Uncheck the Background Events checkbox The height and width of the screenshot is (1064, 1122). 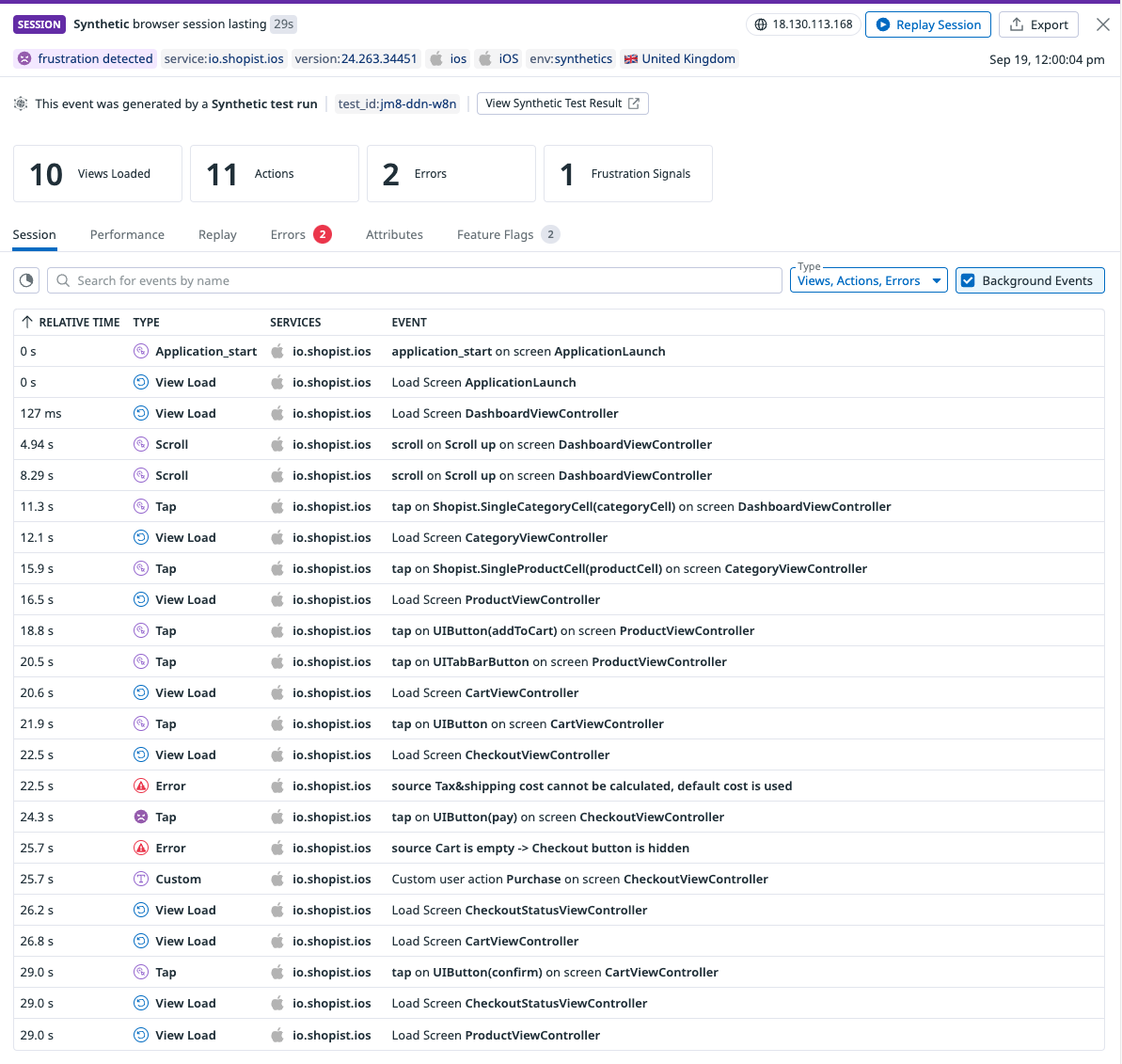click(x=968, y=279)
